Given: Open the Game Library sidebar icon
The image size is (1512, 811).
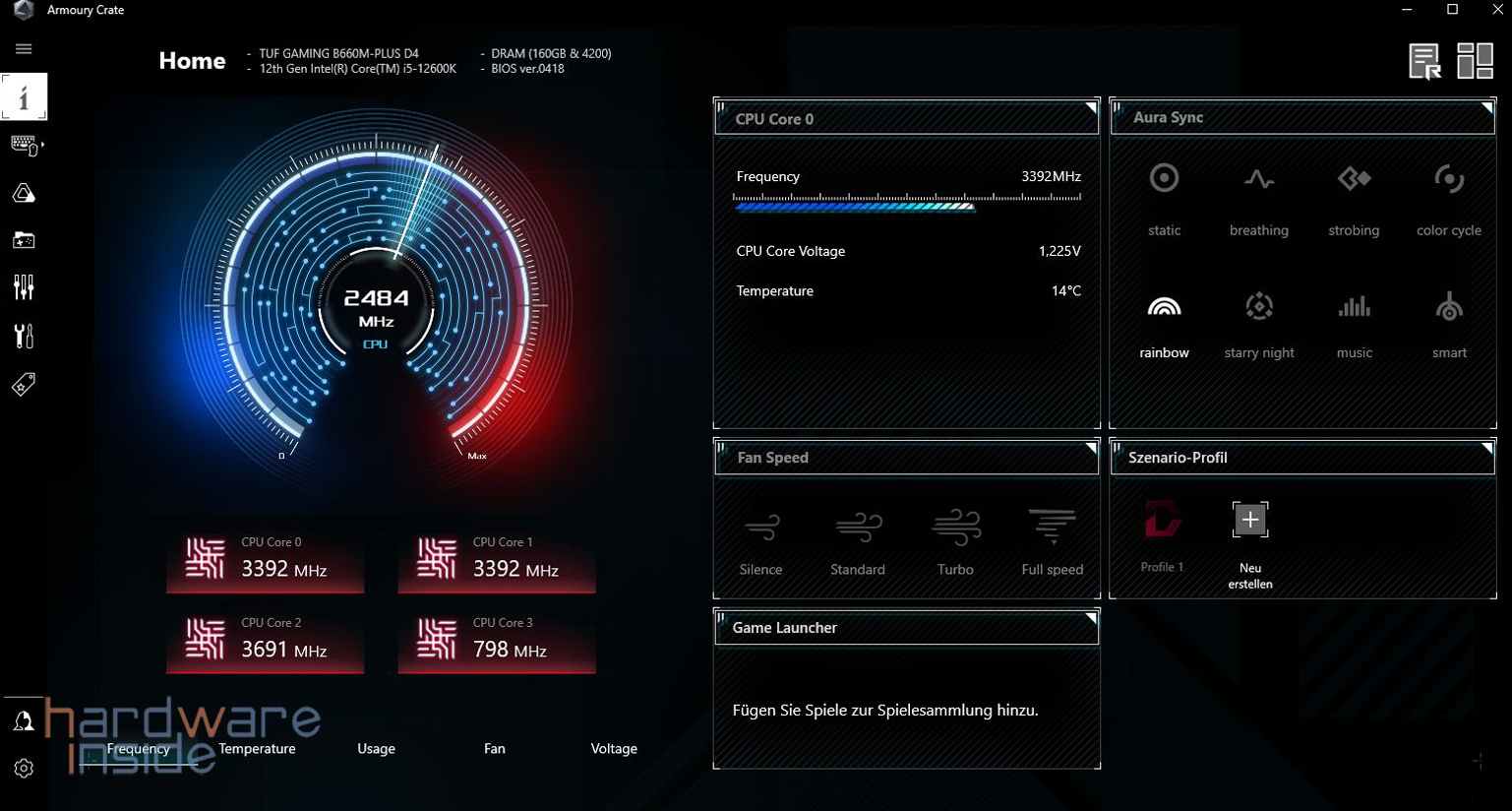Looking at the screenshot, I should 24,240.
